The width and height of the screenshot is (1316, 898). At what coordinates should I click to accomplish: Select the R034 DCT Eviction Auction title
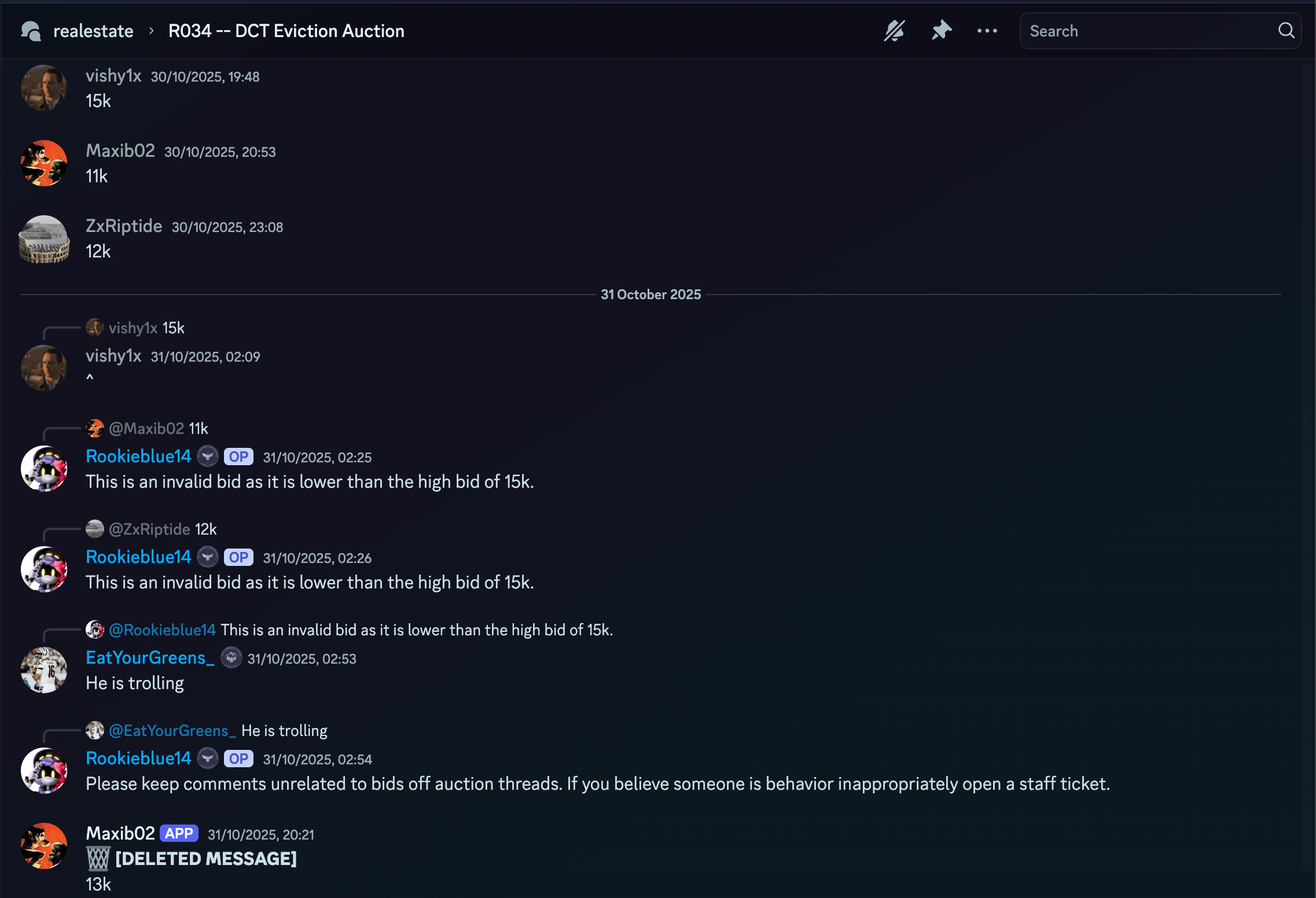(x=285, y=31)
